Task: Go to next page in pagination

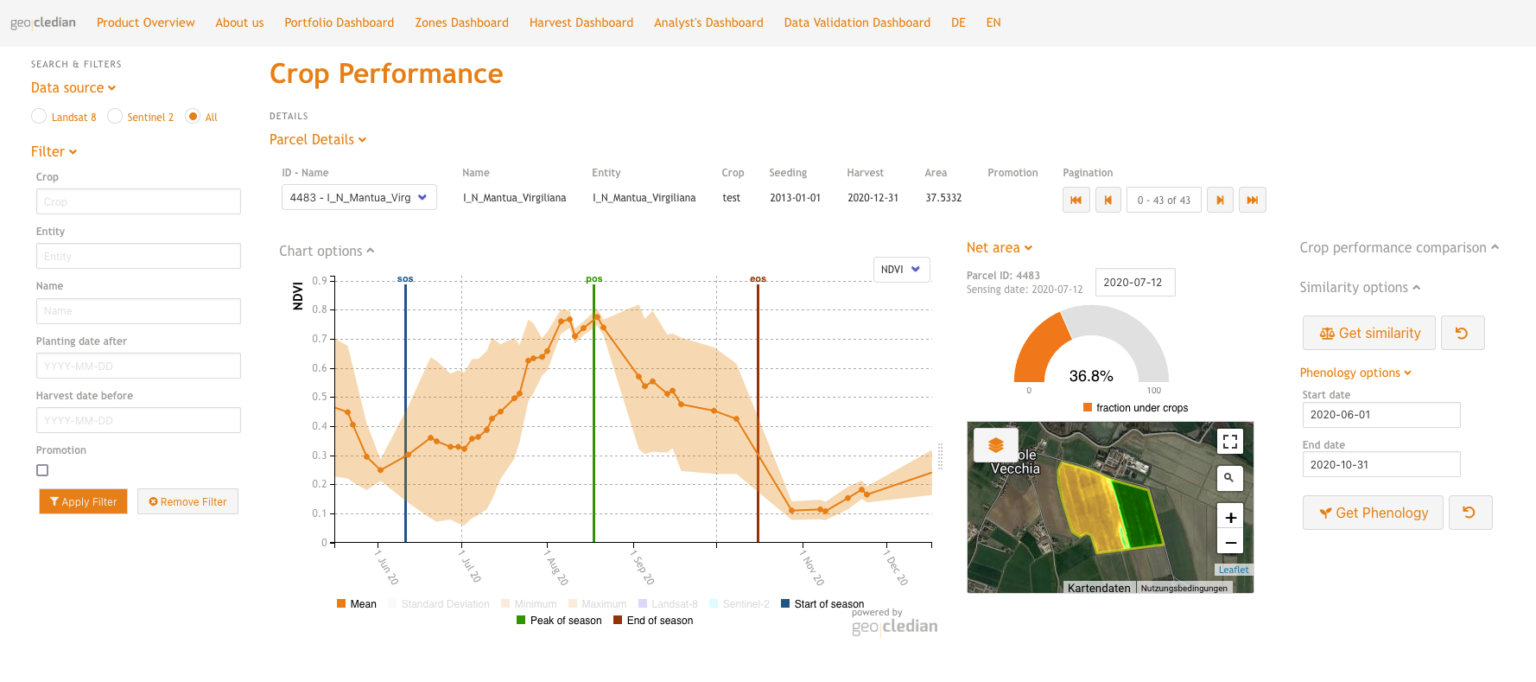Action: pos(1220,199)
